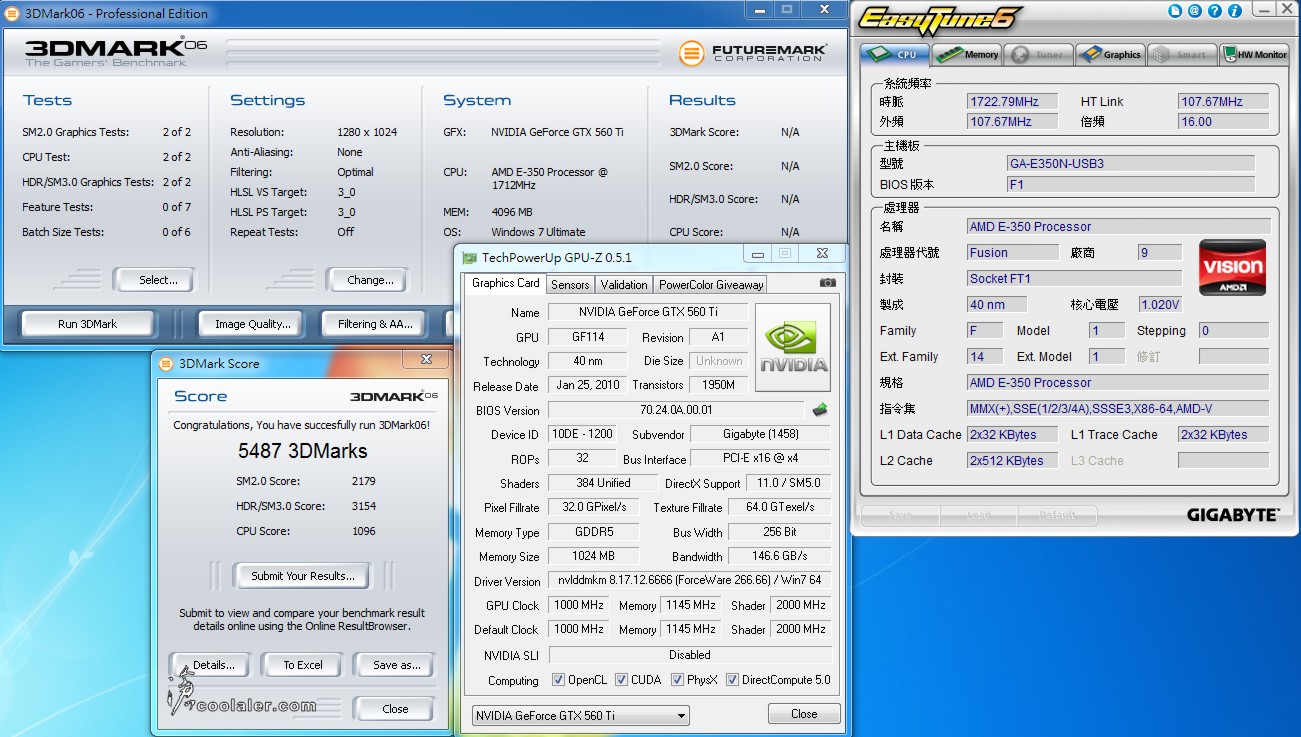Open the GPU selection dropdown in GPU-Z
The image size is (1301, 737).
(581, 716)
